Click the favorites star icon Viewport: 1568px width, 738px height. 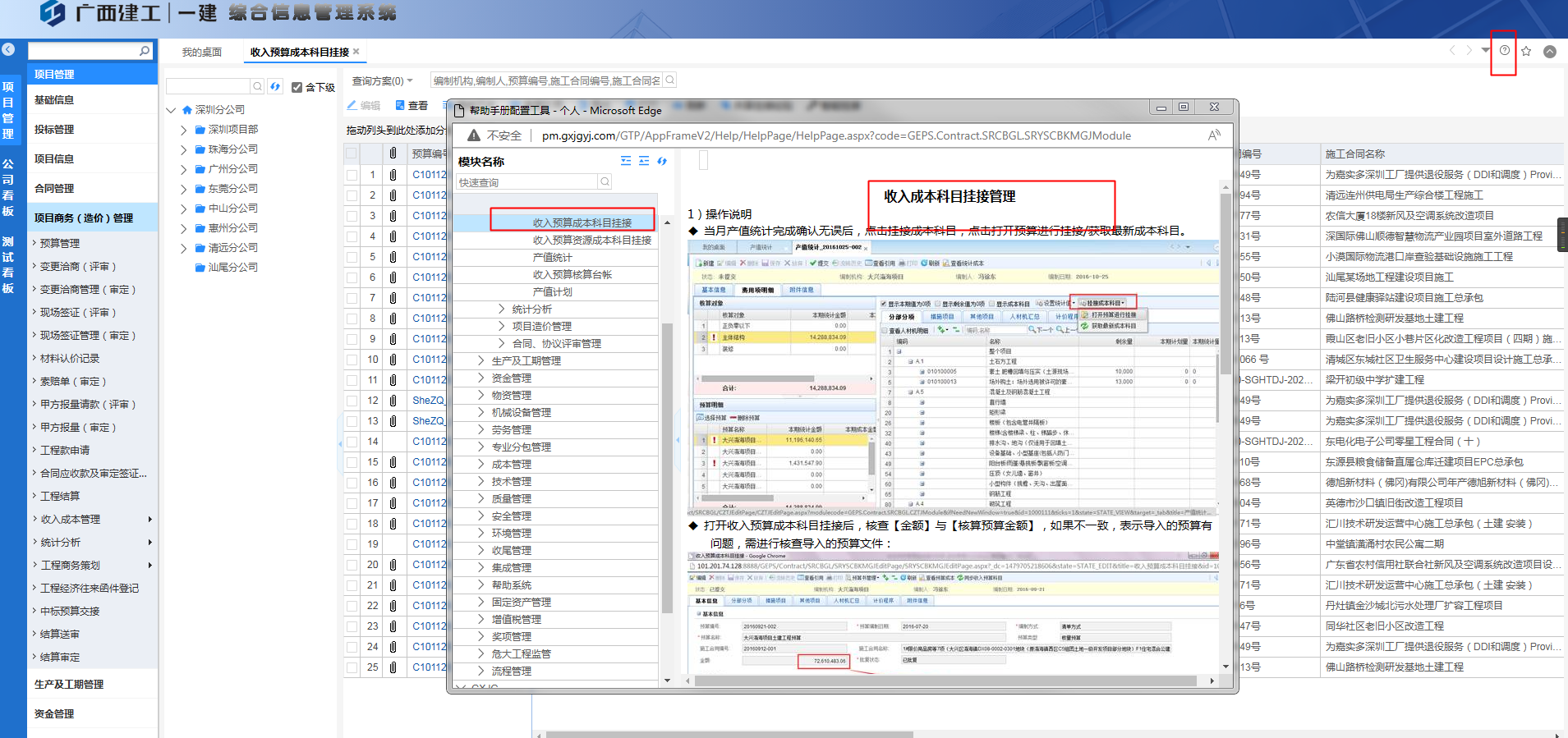[1526, 51]
